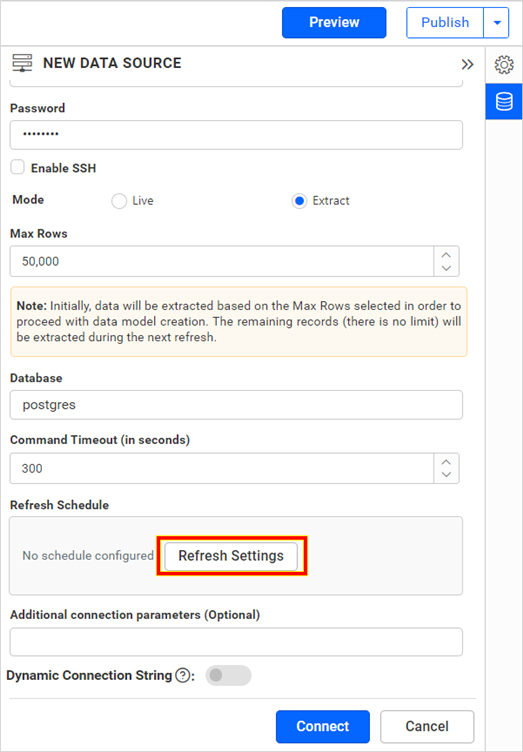Select the Extract mode radio button
This screenshot has height=752, width=523.
(299, 201)
